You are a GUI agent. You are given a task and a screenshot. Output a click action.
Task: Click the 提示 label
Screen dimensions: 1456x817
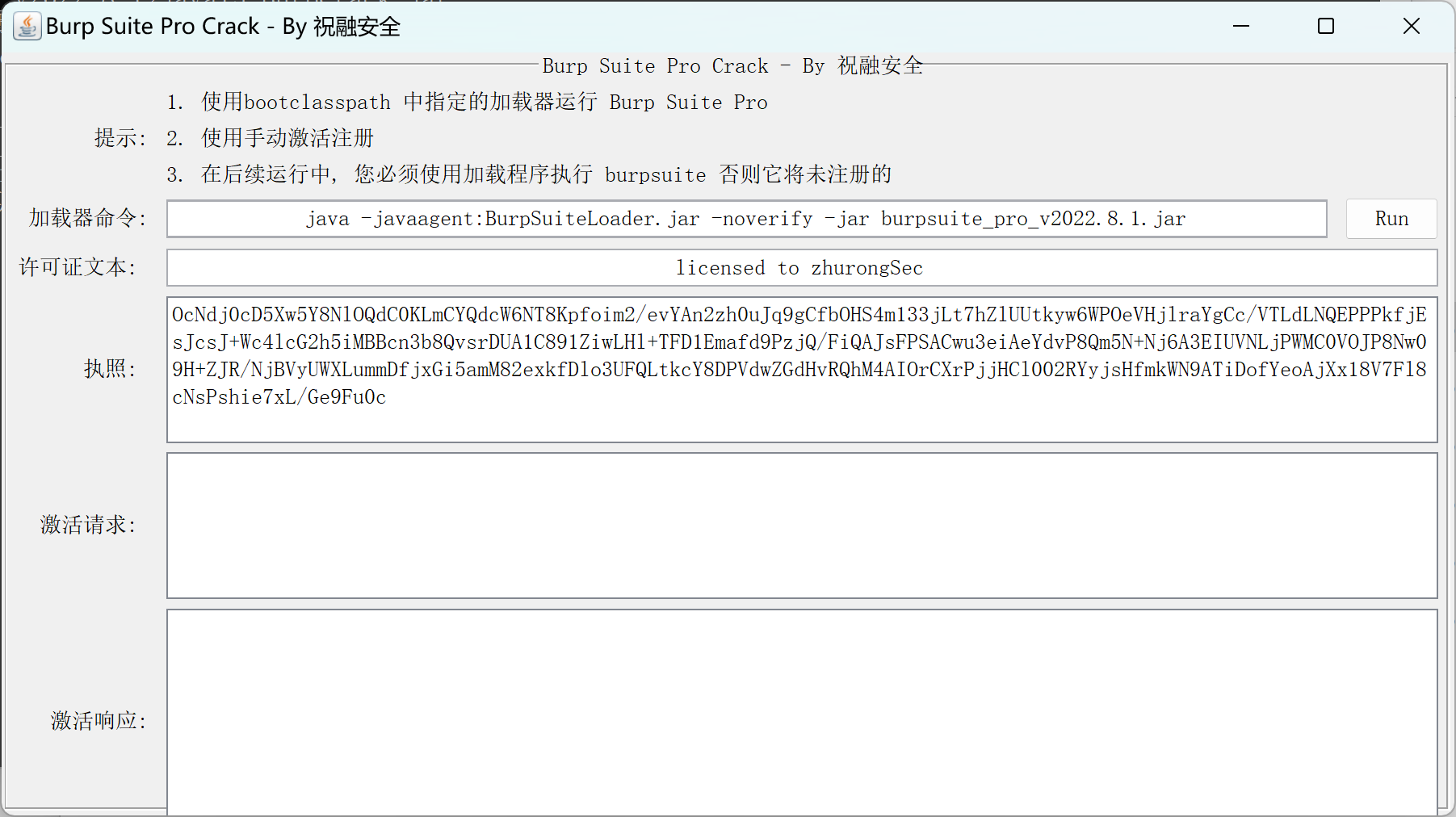coord(120,138)
